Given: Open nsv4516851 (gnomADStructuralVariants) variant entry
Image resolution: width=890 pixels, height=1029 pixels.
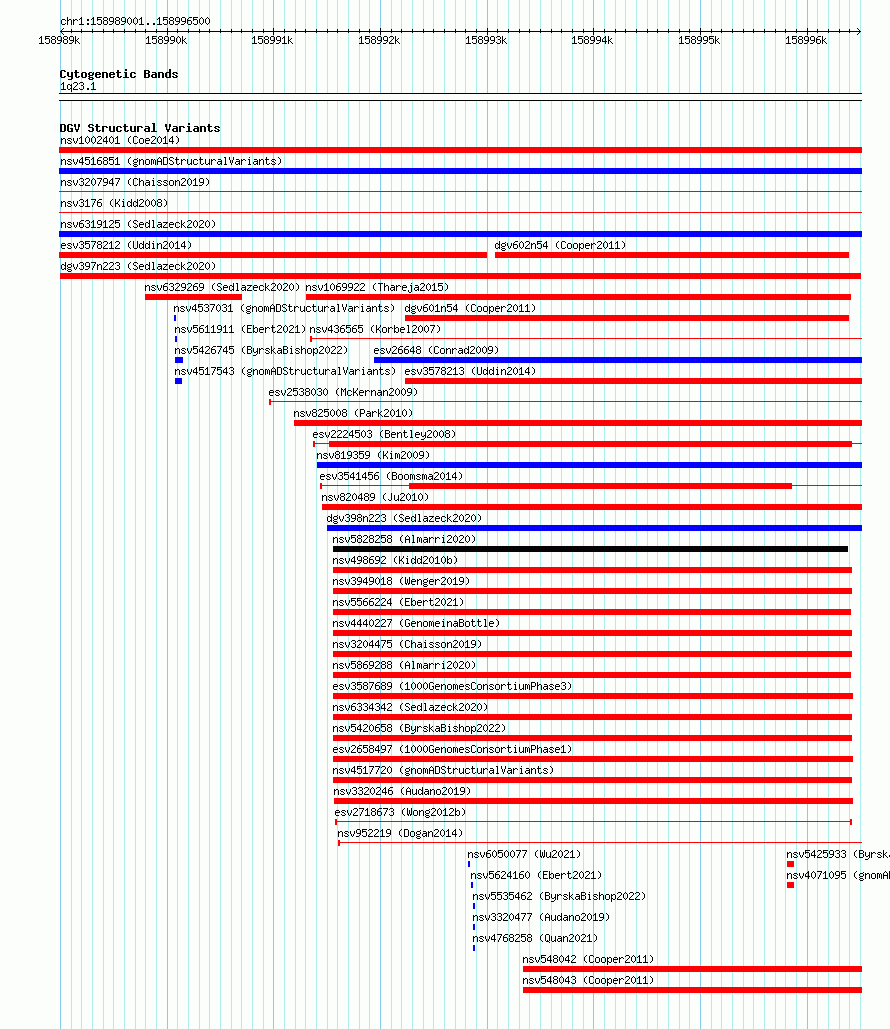Looking at the screenshot, I should (171, 161).
